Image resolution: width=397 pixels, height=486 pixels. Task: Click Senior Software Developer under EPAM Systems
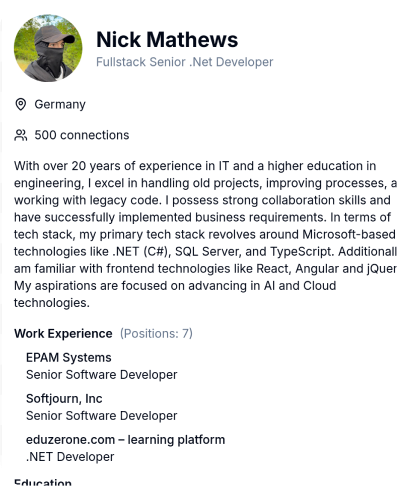coord(102,375)
